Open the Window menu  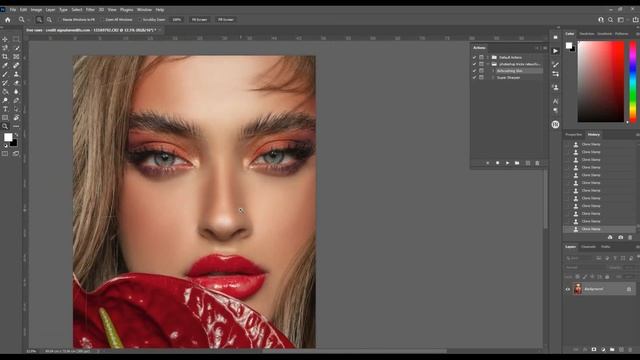click(144, 9)
